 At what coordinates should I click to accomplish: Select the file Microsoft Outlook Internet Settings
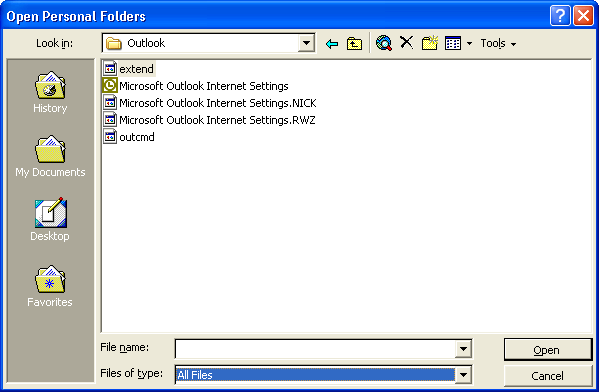[196, 86]
